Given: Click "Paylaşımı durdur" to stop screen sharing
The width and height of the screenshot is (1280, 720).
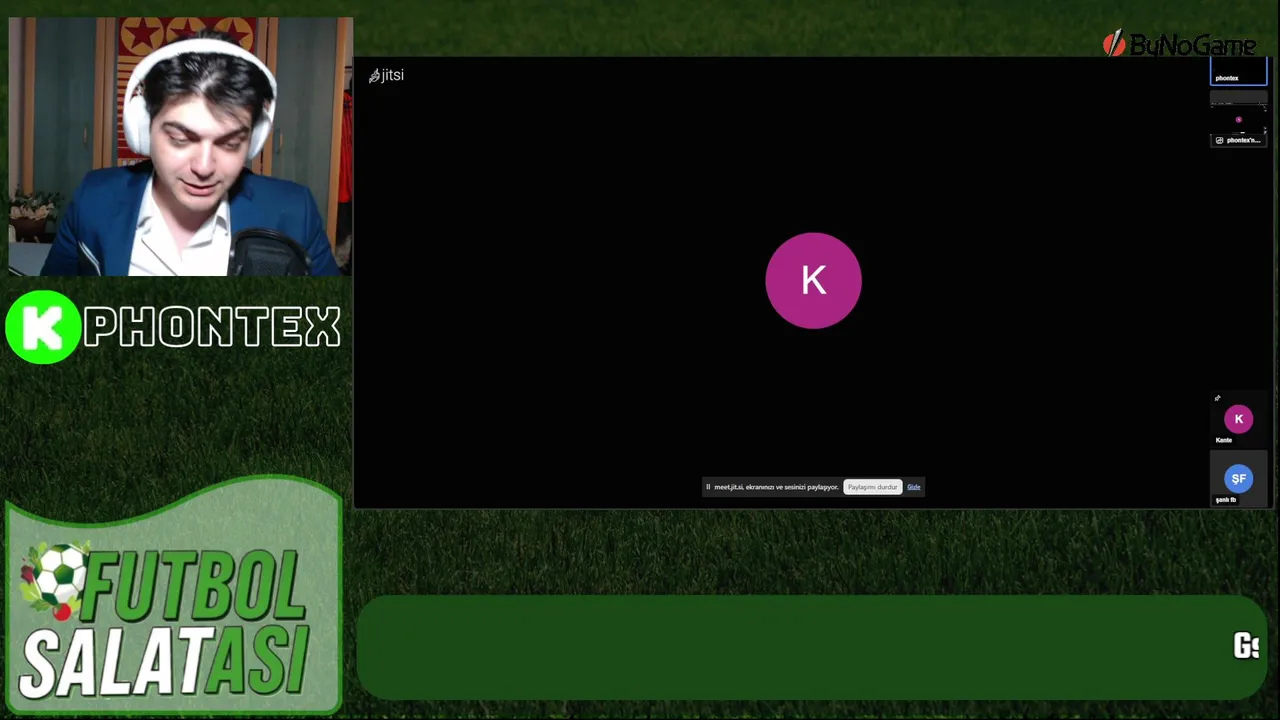Looking at the screenshot, I should pos(873,487).
